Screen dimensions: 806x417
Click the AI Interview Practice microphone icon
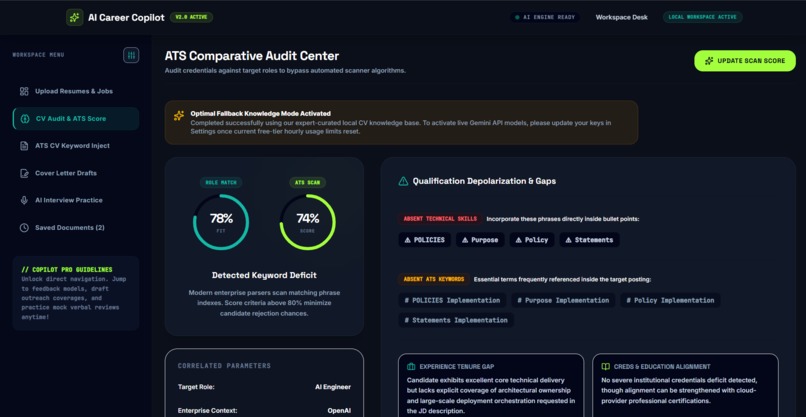tap(24, 201)
